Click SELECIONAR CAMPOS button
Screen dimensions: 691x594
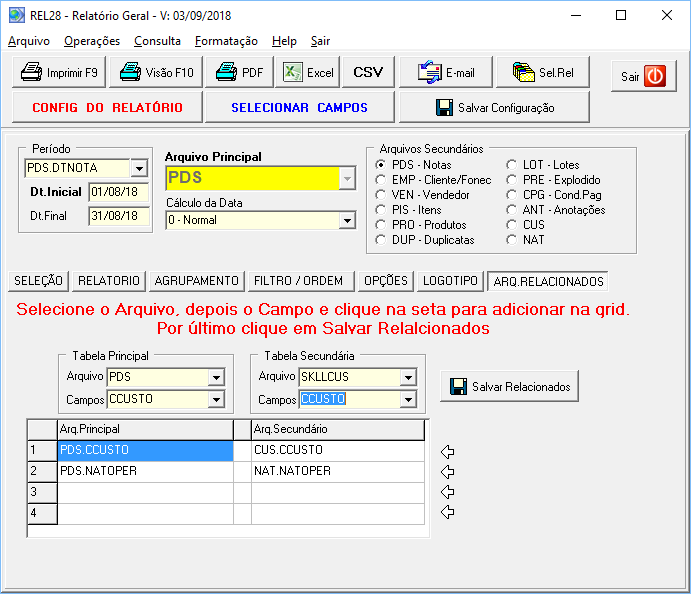tap(300, 108)
